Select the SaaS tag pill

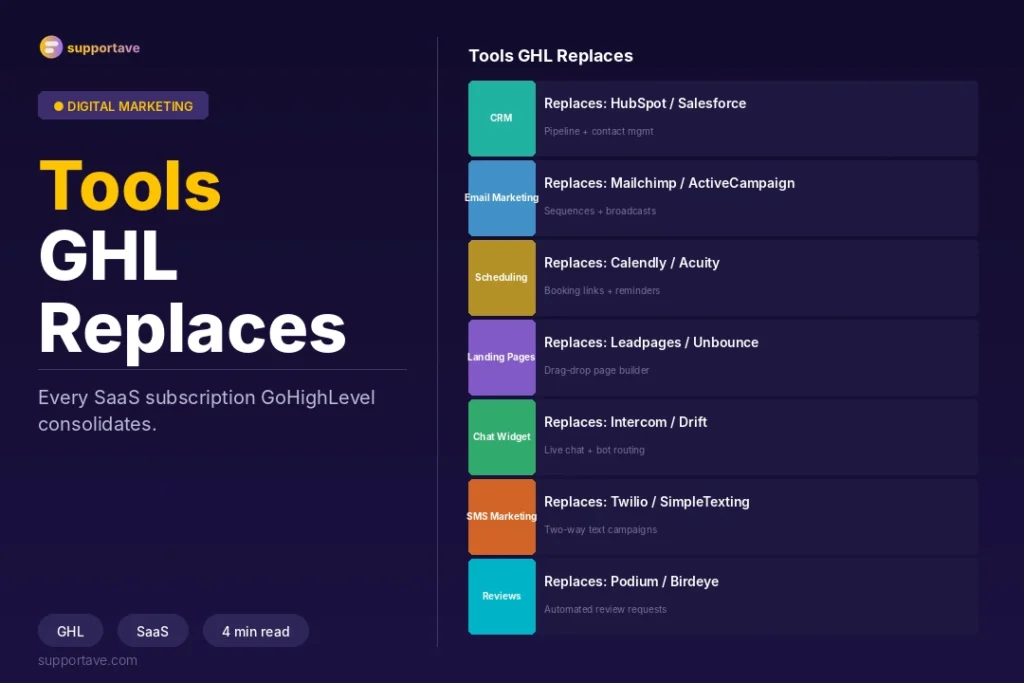[153, 631]
